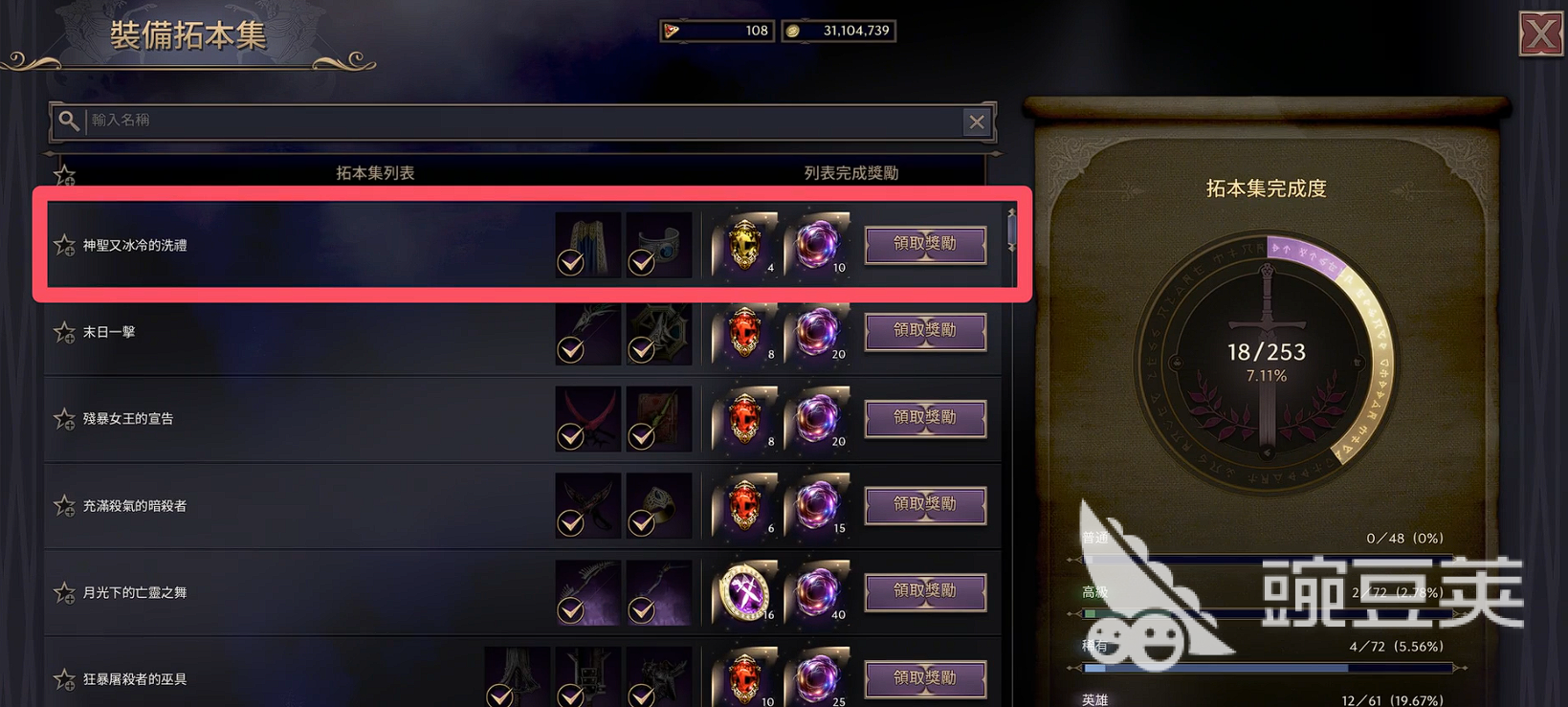Claim reward for 神聖又冰冷的洗禮
The height and width of the screenshot is (707, 1568).
pyautogui.click(x=925, y=244)
